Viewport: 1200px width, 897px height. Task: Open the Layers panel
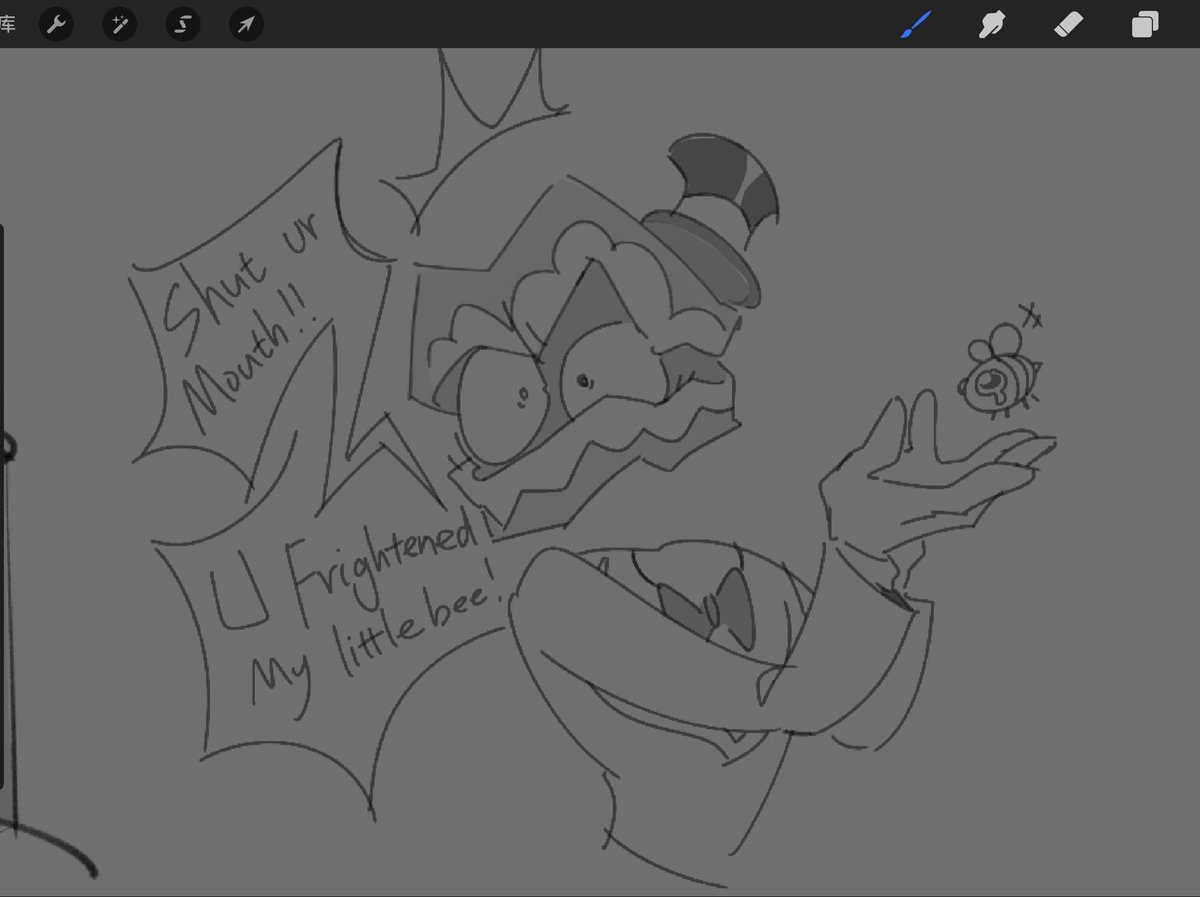(x=1144, y=24)
